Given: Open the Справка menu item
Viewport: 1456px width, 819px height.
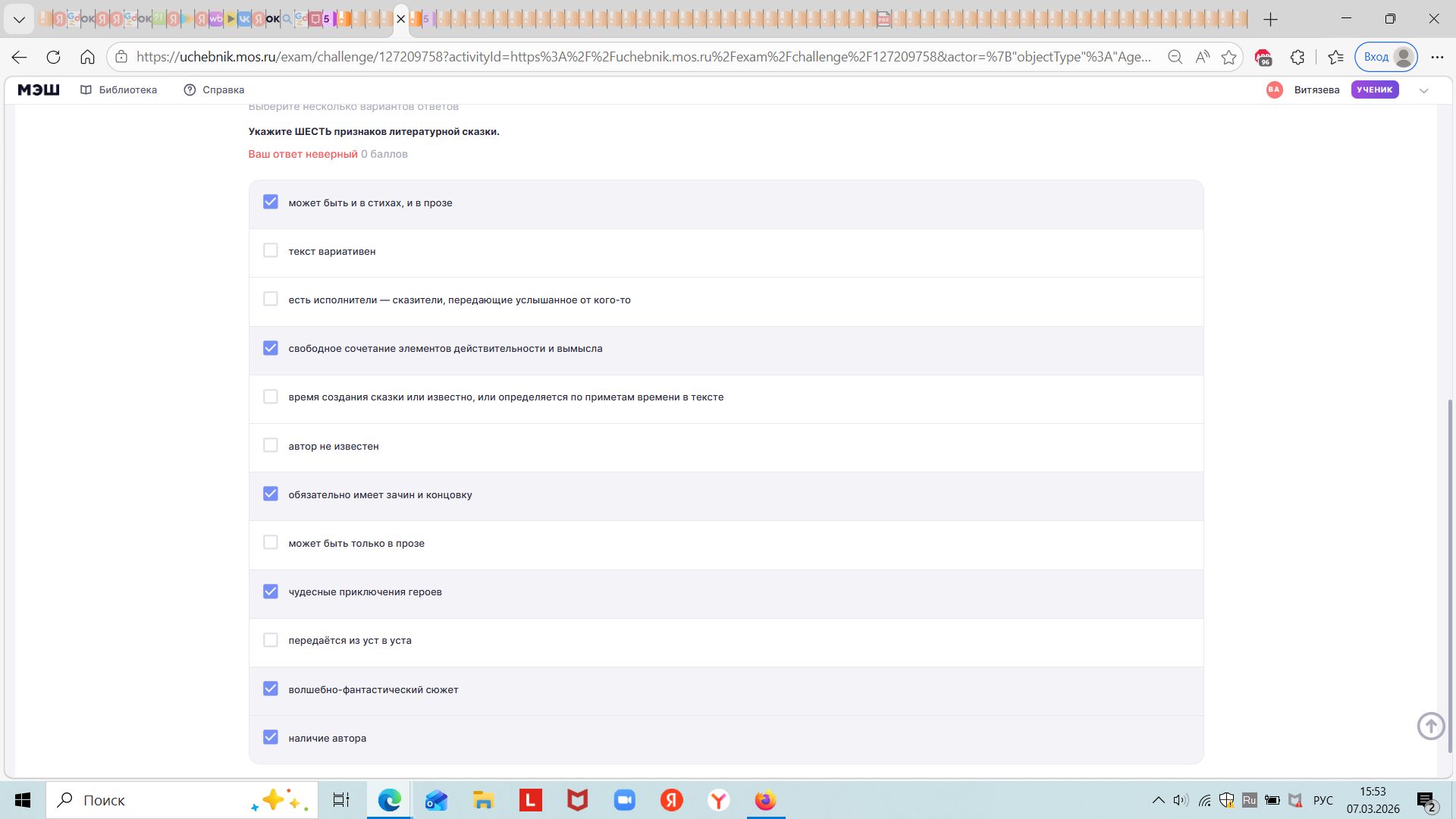Looking at the screenshot, I should pos(214,89).
